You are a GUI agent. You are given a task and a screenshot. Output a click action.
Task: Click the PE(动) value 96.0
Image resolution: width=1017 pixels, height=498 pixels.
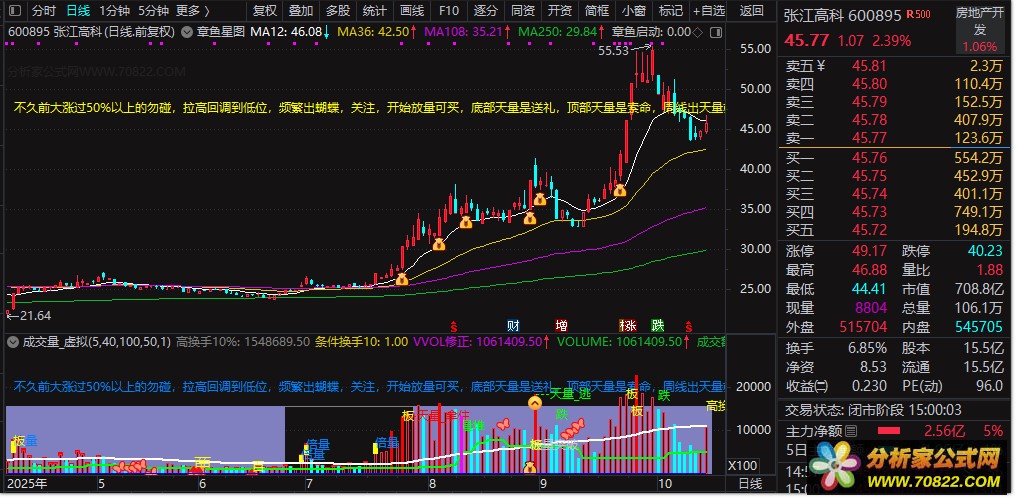coord(989,386)
